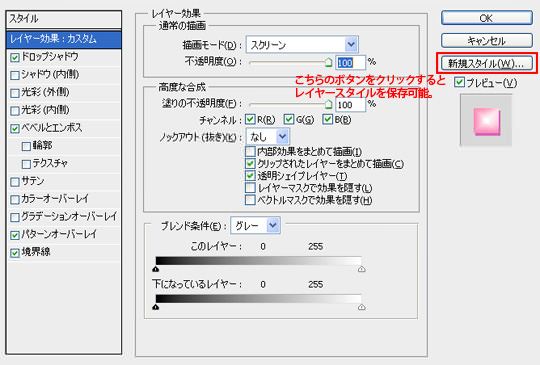This screenshot has width=540, height=365.
Task: Check 内部効果をまとめて描画 option
Action: click(x=250, y=151)
